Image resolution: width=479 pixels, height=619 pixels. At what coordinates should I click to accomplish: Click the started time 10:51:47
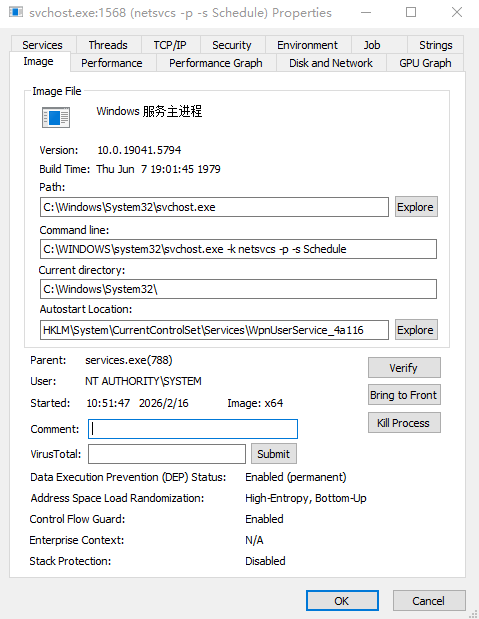tap(108, 403)
